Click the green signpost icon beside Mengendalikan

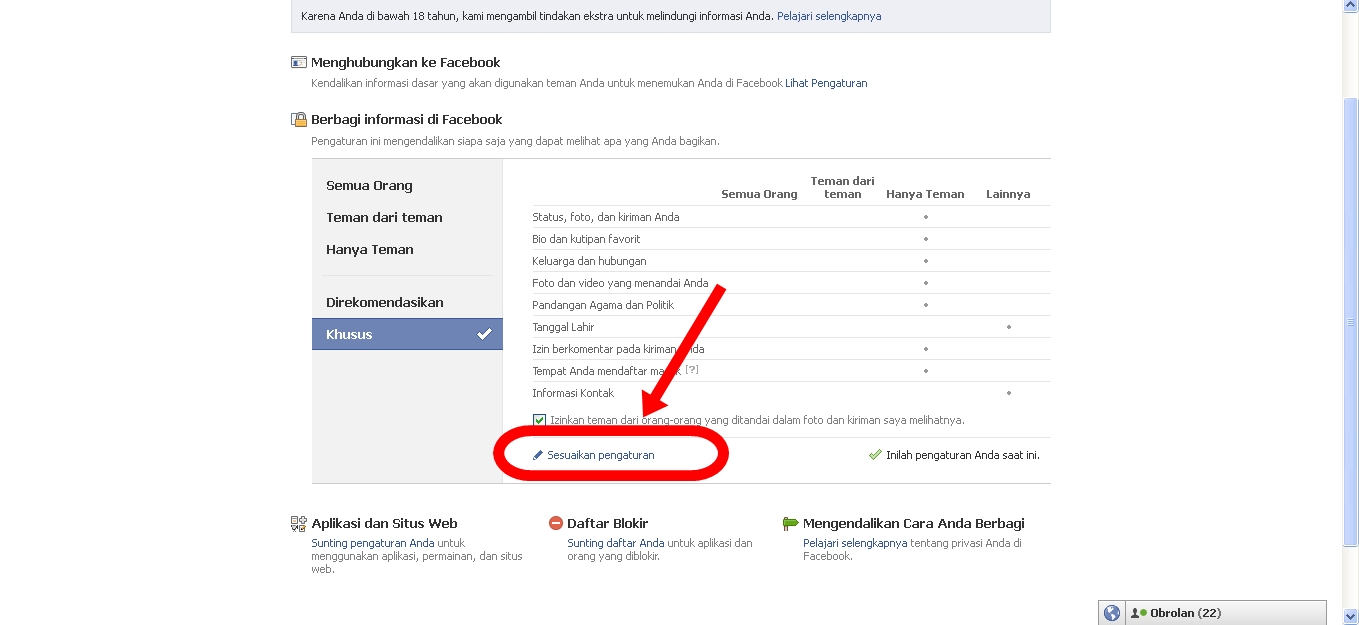tap(791, 523)
